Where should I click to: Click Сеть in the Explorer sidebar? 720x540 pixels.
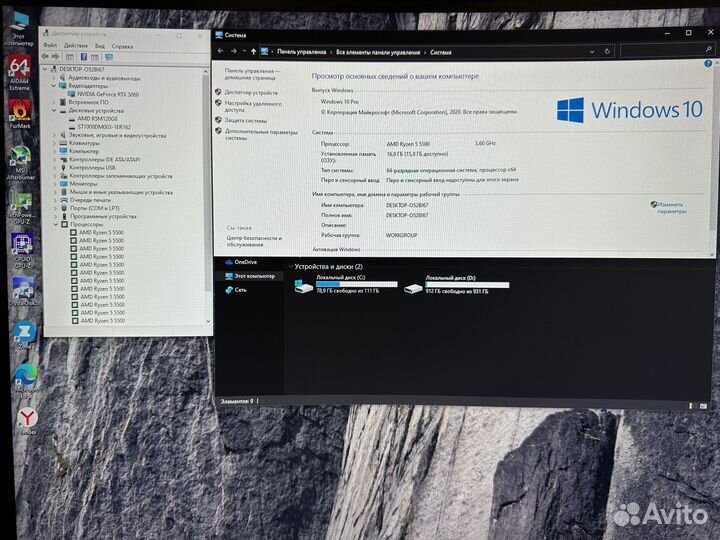pyautogui.click(x=236, y=290)
